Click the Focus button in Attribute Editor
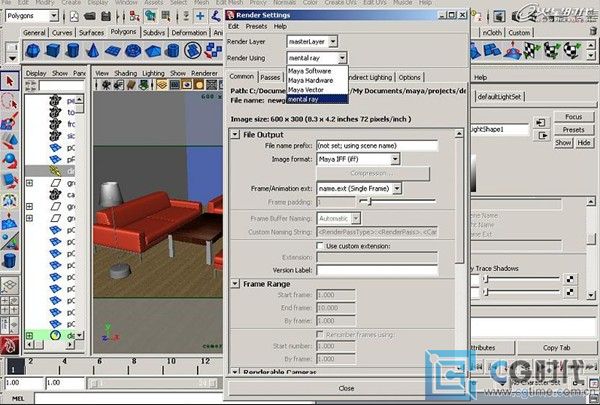Image resolution: width=600 pixels, height=405 pixels. pos(573,116)
